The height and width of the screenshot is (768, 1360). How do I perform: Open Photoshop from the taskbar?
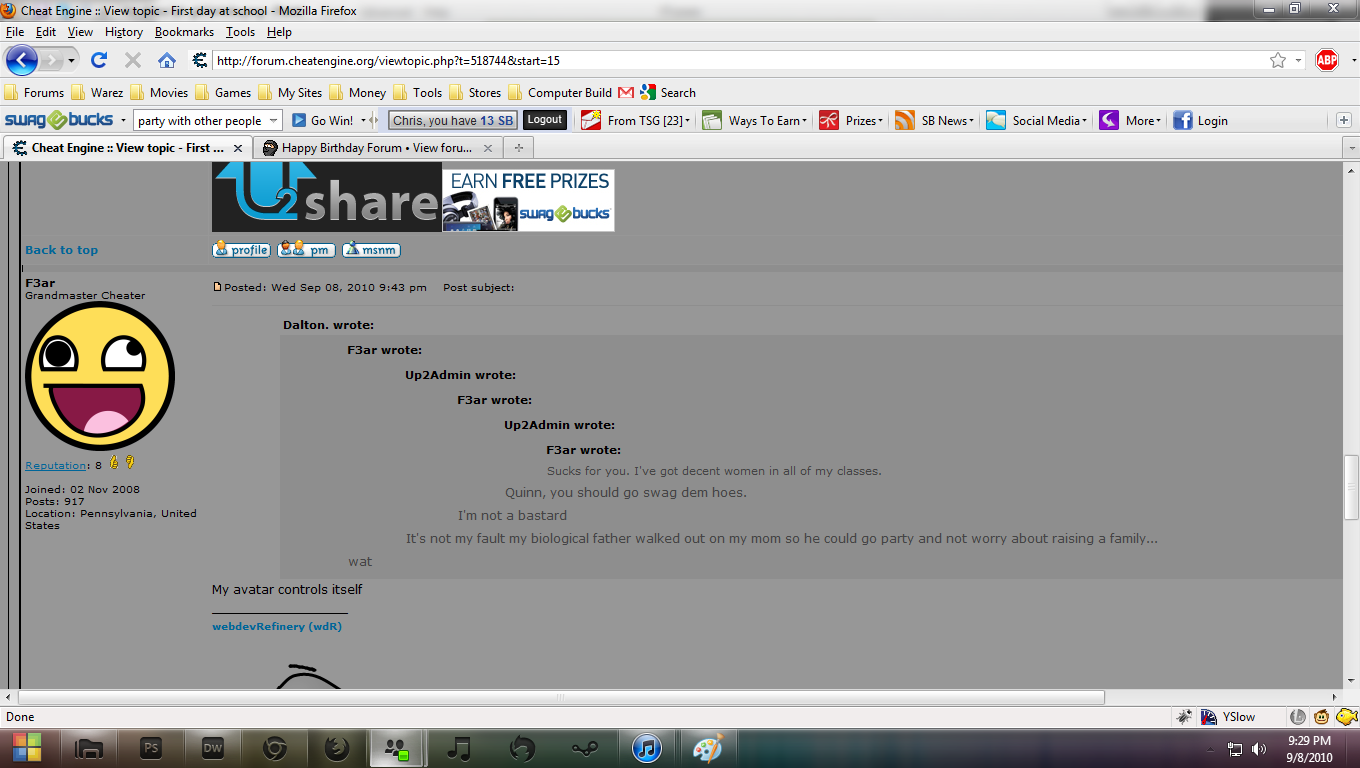tap(152, 748)
